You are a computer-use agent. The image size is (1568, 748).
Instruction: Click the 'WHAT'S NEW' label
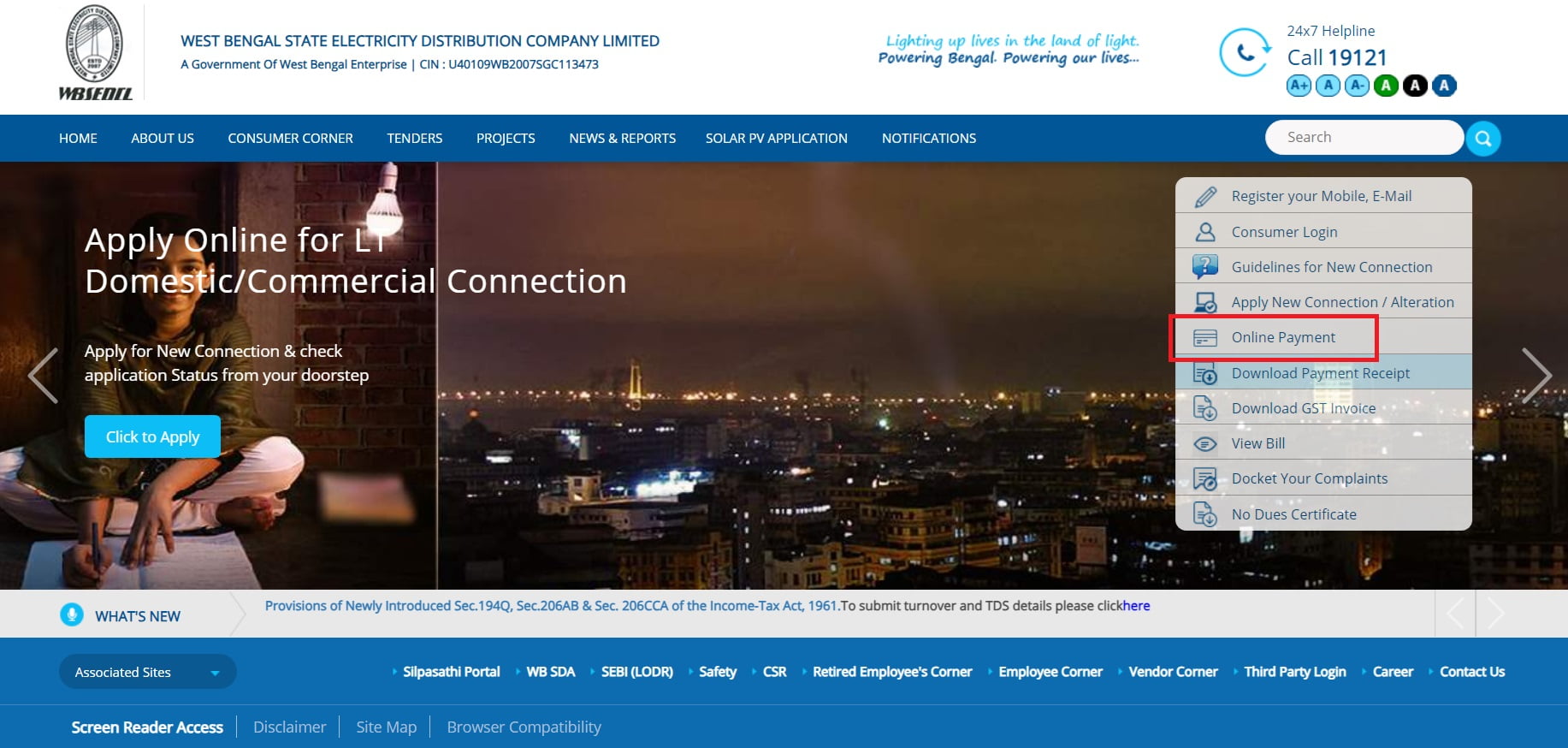[x=138, y=616]
